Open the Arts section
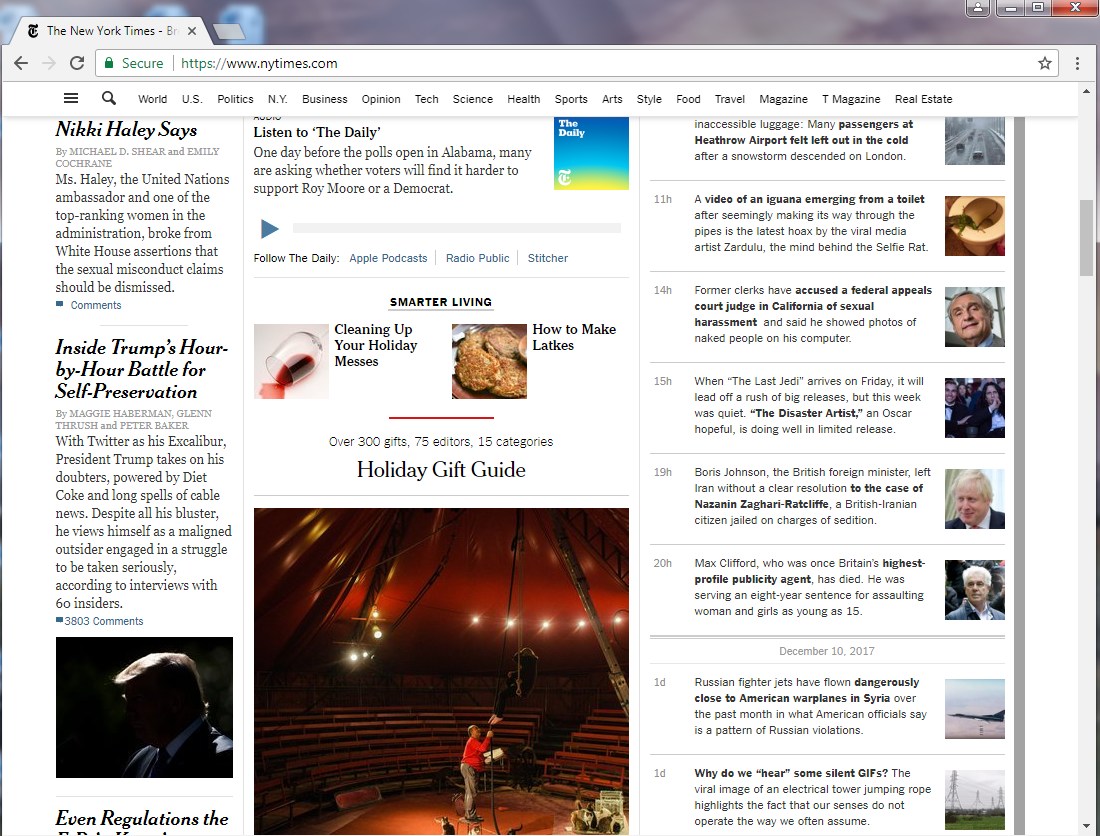1100x836 pixels. click(x=612, y=99)
